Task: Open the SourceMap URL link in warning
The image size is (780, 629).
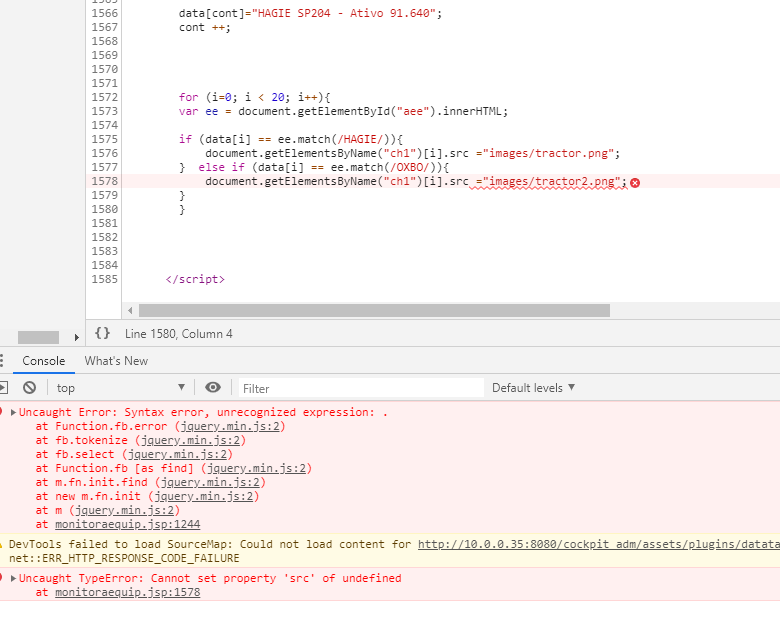Action: tap(598, 544)
